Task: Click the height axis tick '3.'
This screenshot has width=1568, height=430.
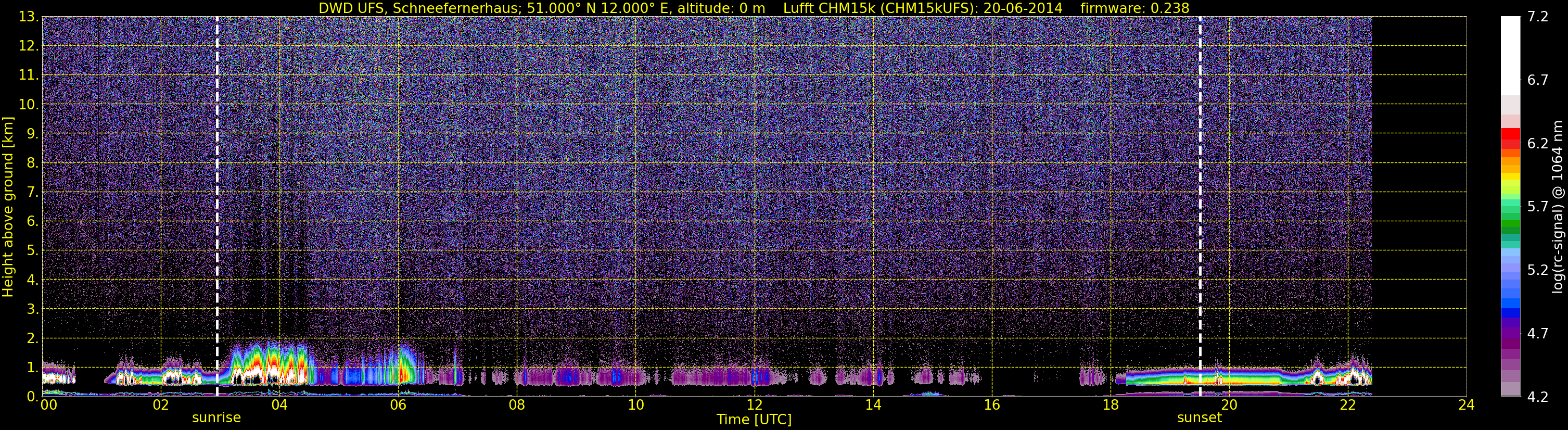Action: (32, 309)
